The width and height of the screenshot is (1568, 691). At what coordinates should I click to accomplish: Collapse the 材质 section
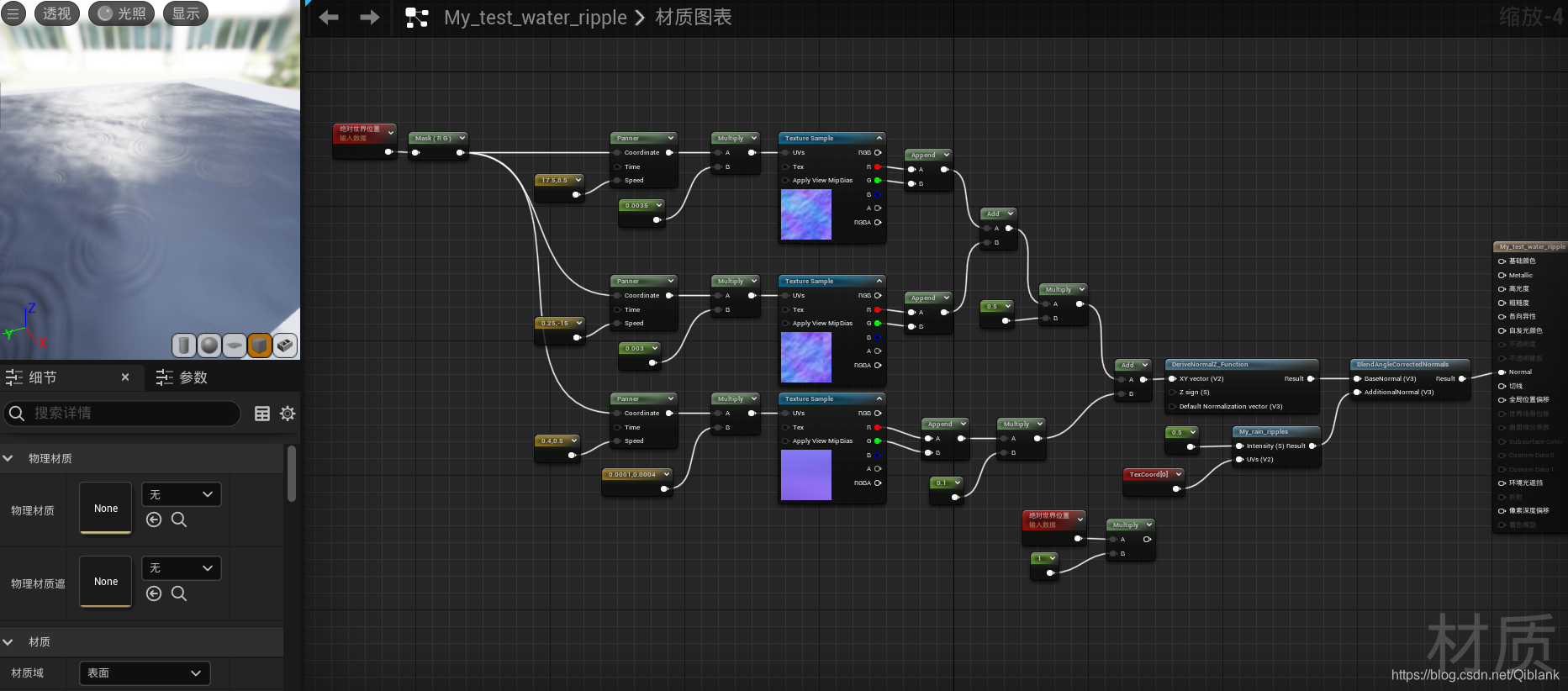8,641
